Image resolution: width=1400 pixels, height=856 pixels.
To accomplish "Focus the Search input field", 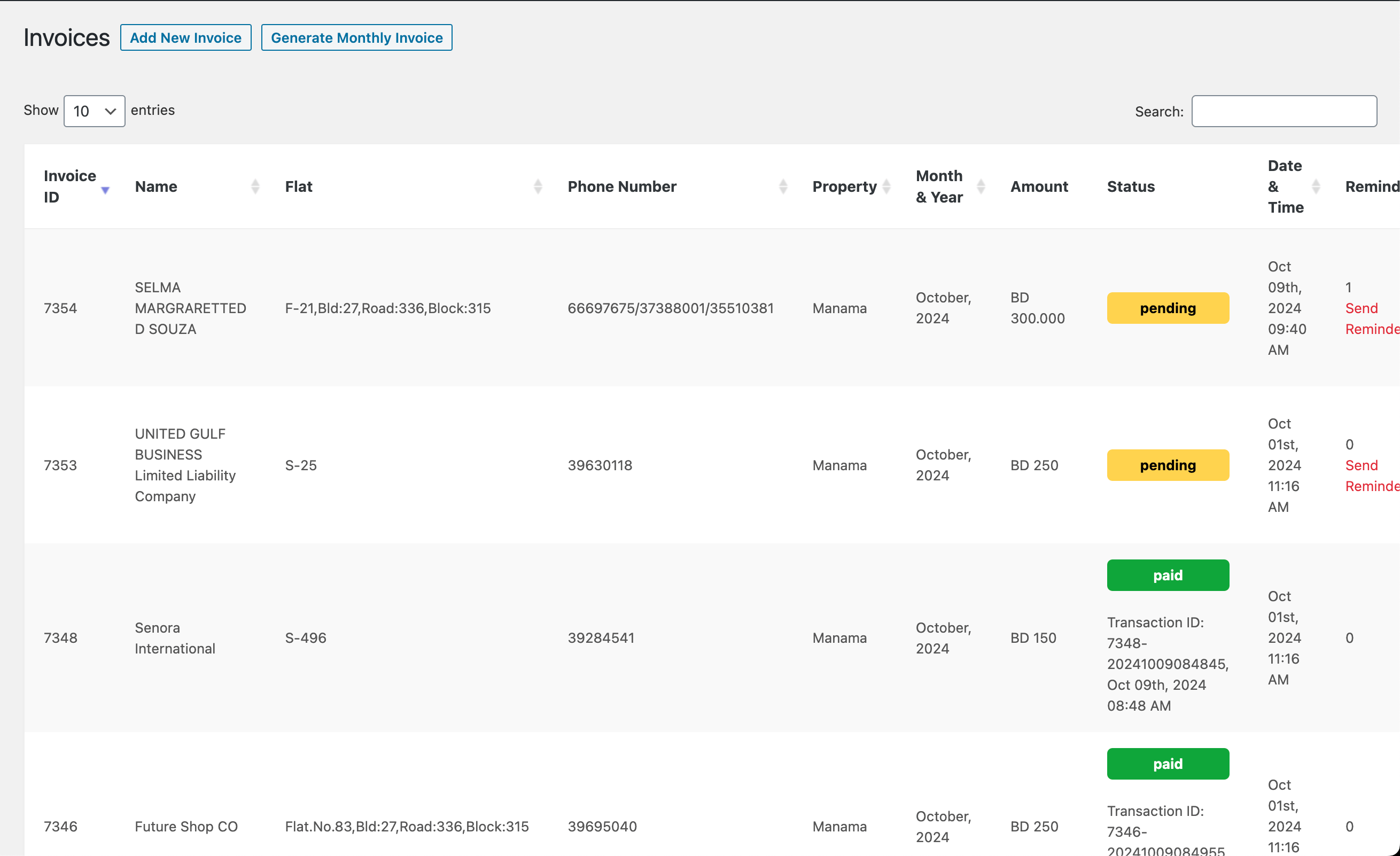I will (x=1284, y=111).
